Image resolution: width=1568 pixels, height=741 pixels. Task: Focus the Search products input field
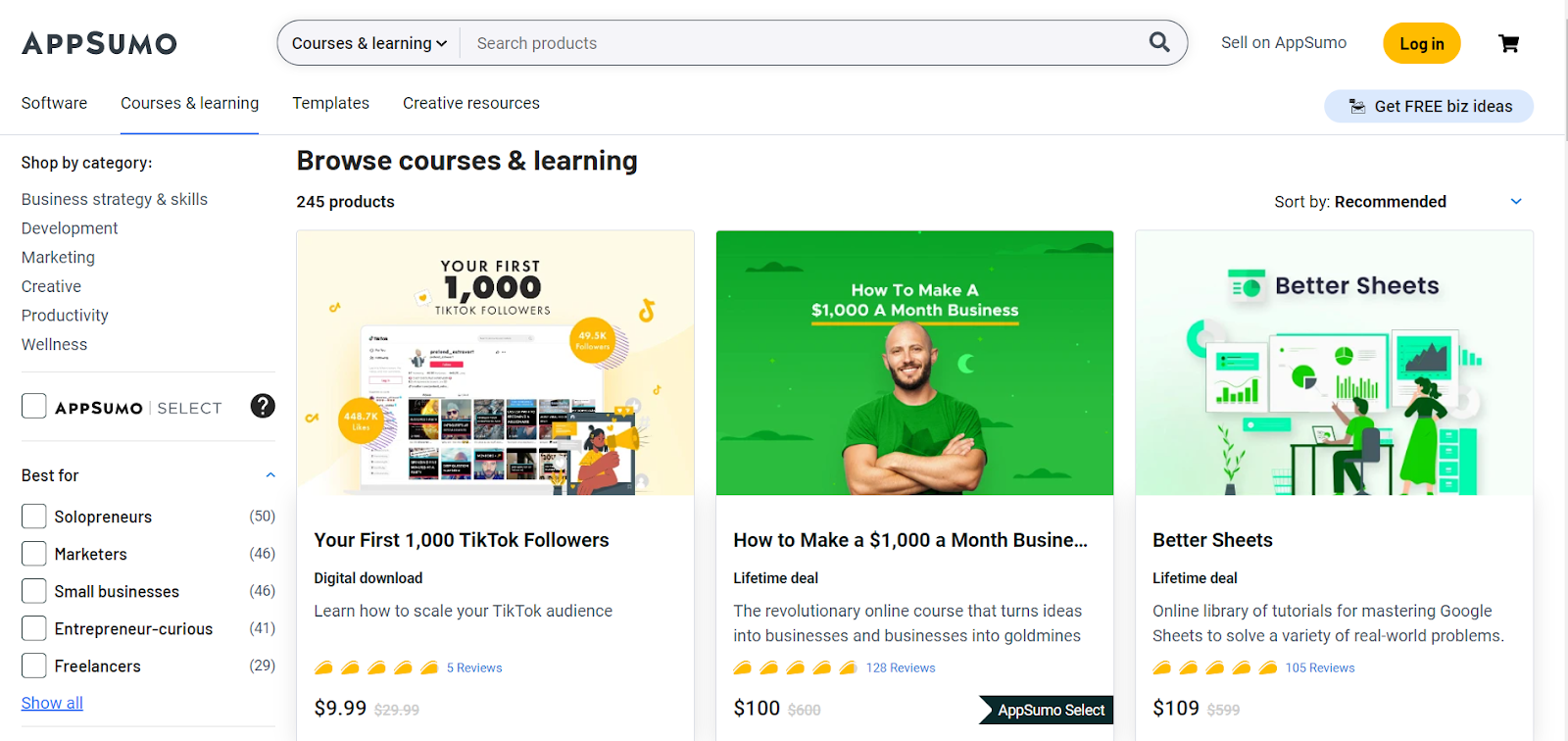pos(804,43)
